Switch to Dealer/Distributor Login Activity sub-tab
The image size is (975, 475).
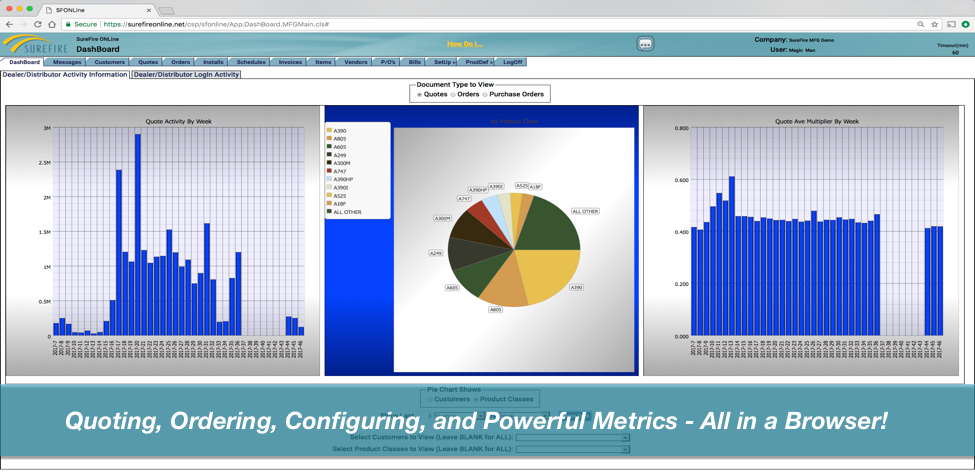186,75
